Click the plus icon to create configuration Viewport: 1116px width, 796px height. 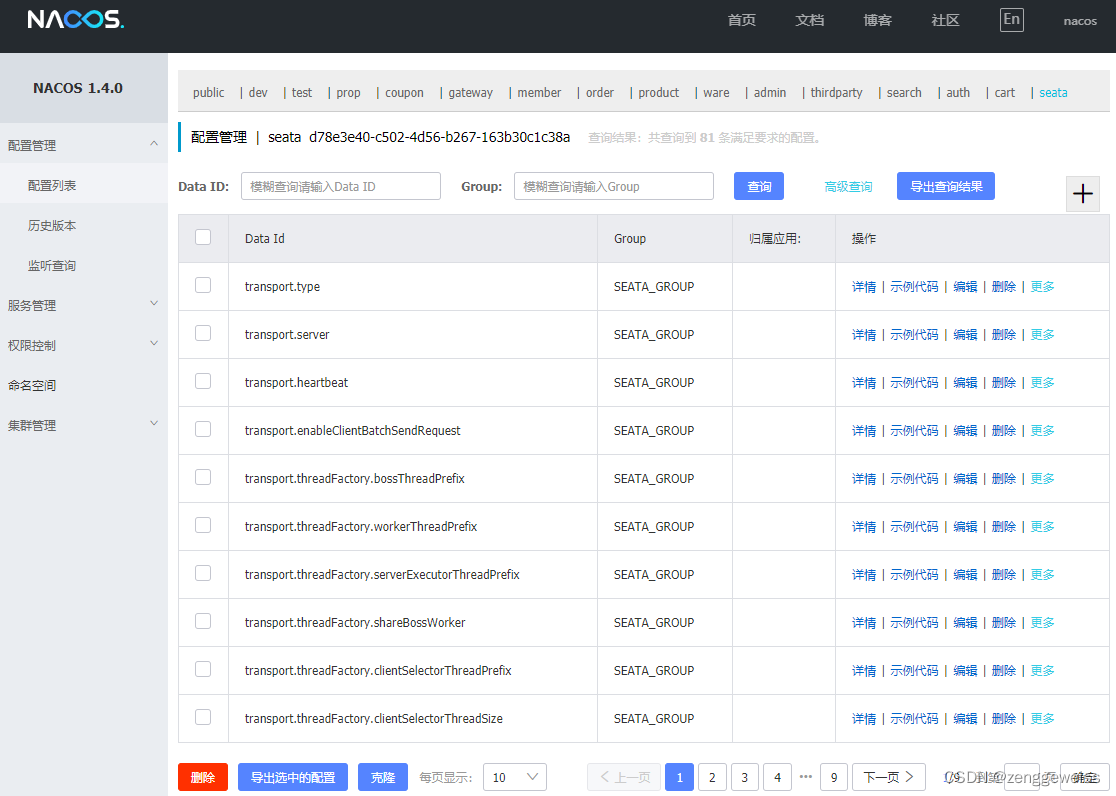[1083, 194]
